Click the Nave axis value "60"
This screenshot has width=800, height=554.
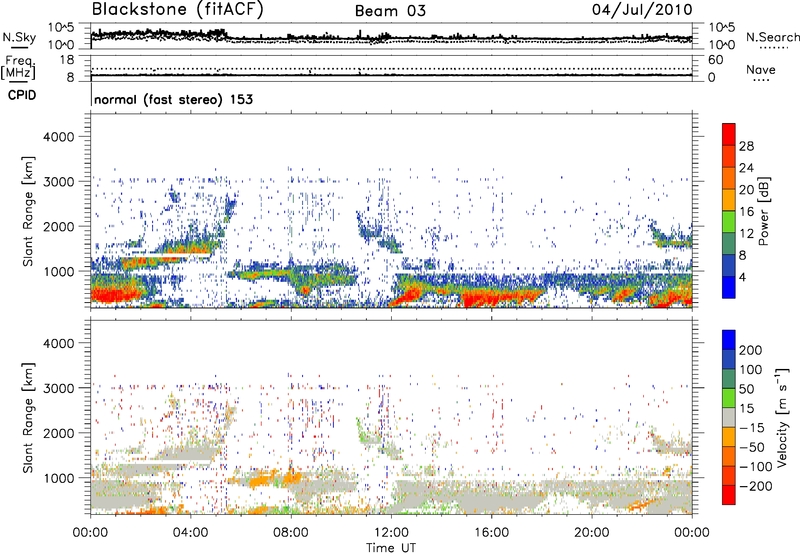pos(715,60)
